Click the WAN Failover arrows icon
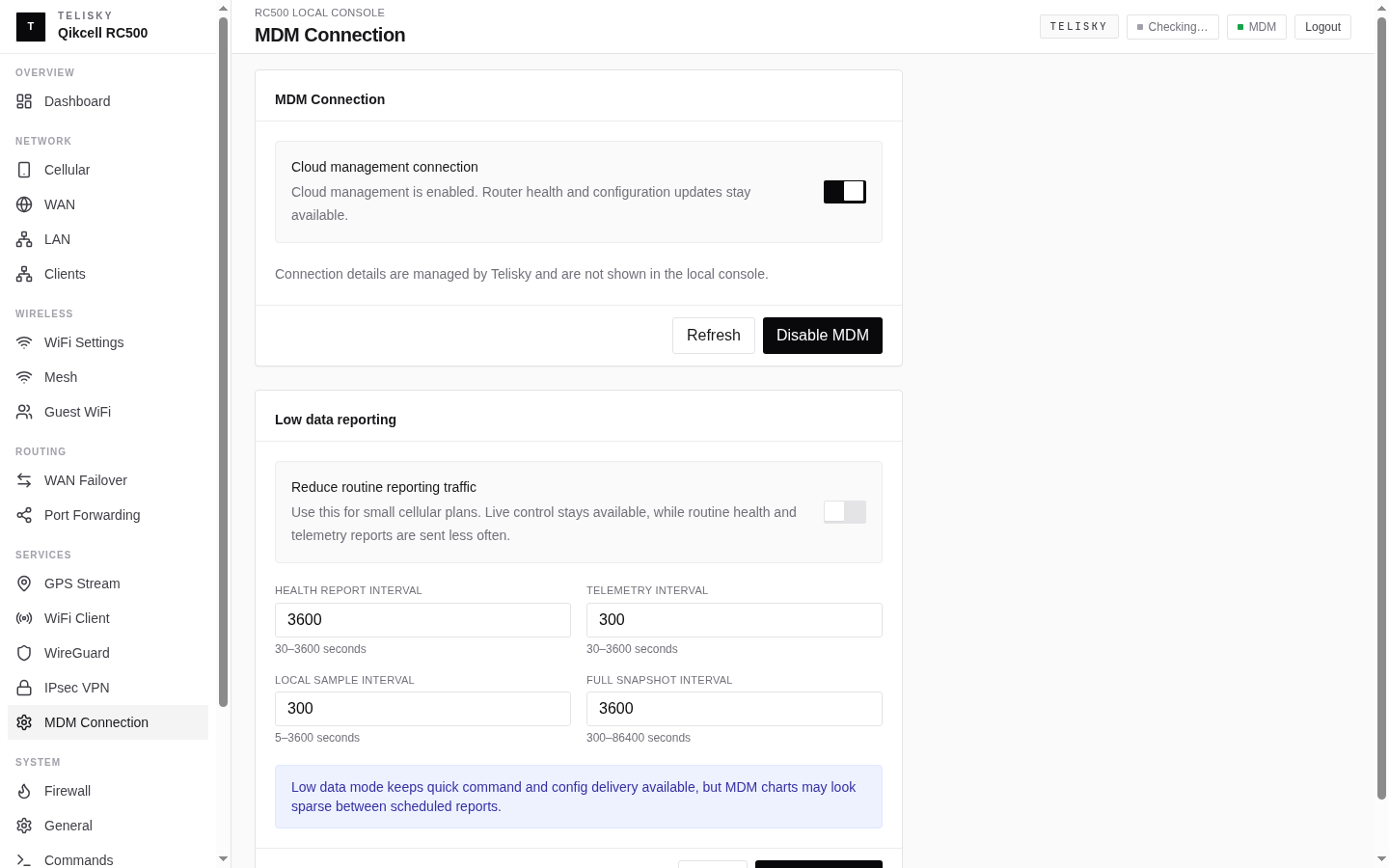Screen dimensions: 1389x868 point(24,480)
